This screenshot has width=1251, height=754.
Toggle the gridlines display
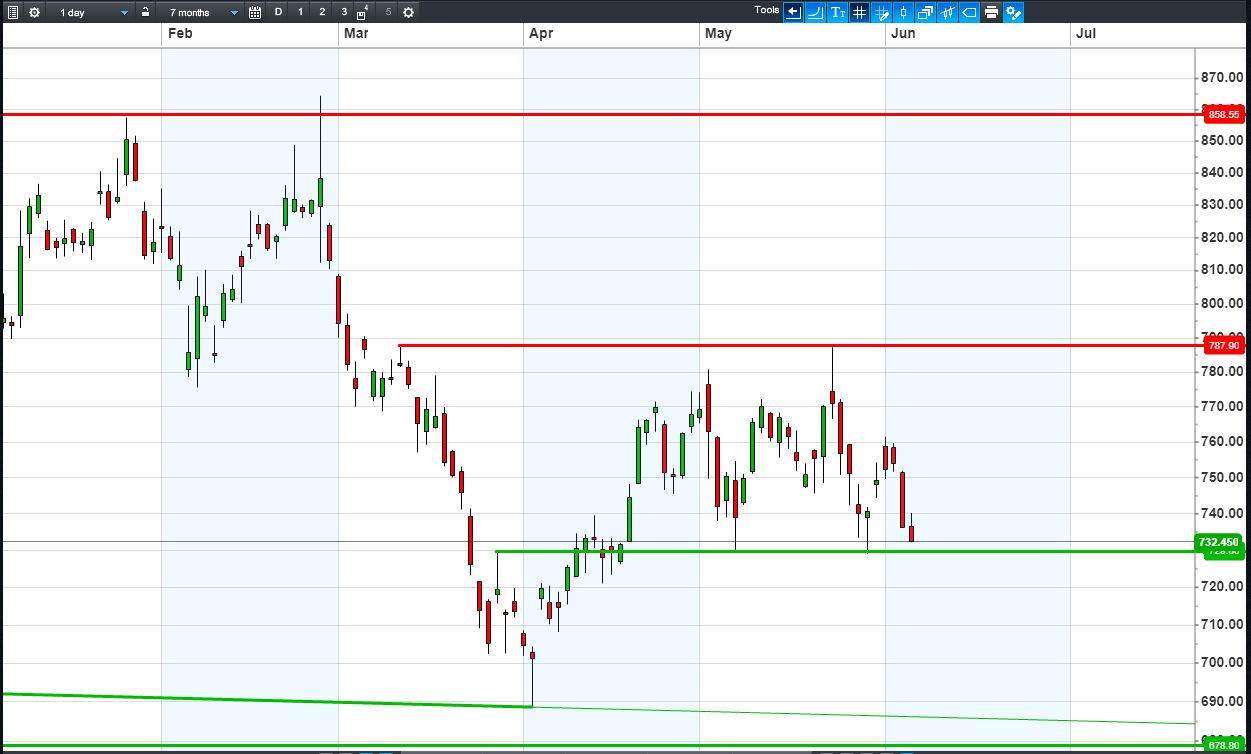[859, 12]
